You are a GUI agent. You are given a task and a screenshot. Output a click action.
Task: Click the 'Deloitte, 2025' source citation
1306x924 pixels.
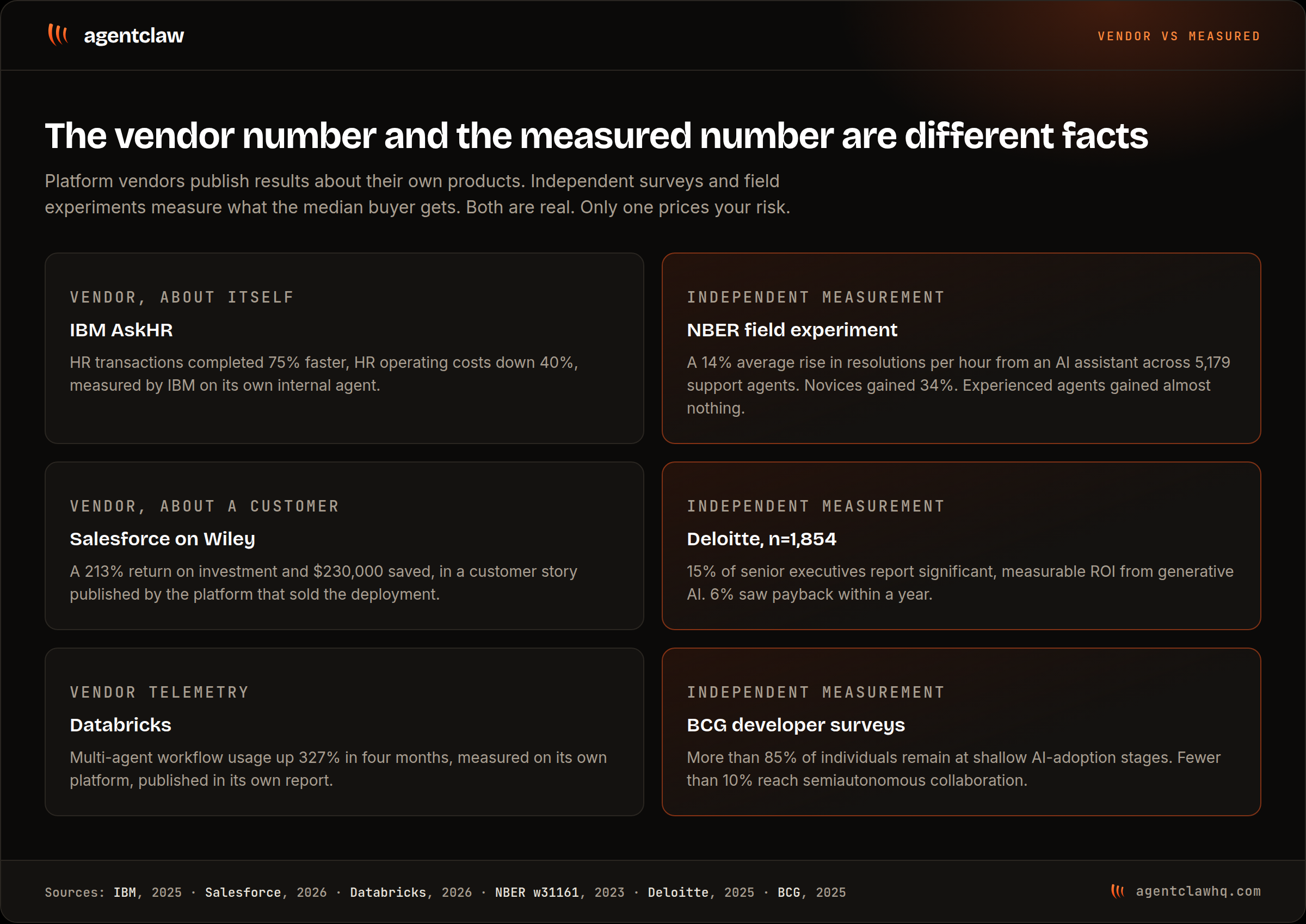701,892
